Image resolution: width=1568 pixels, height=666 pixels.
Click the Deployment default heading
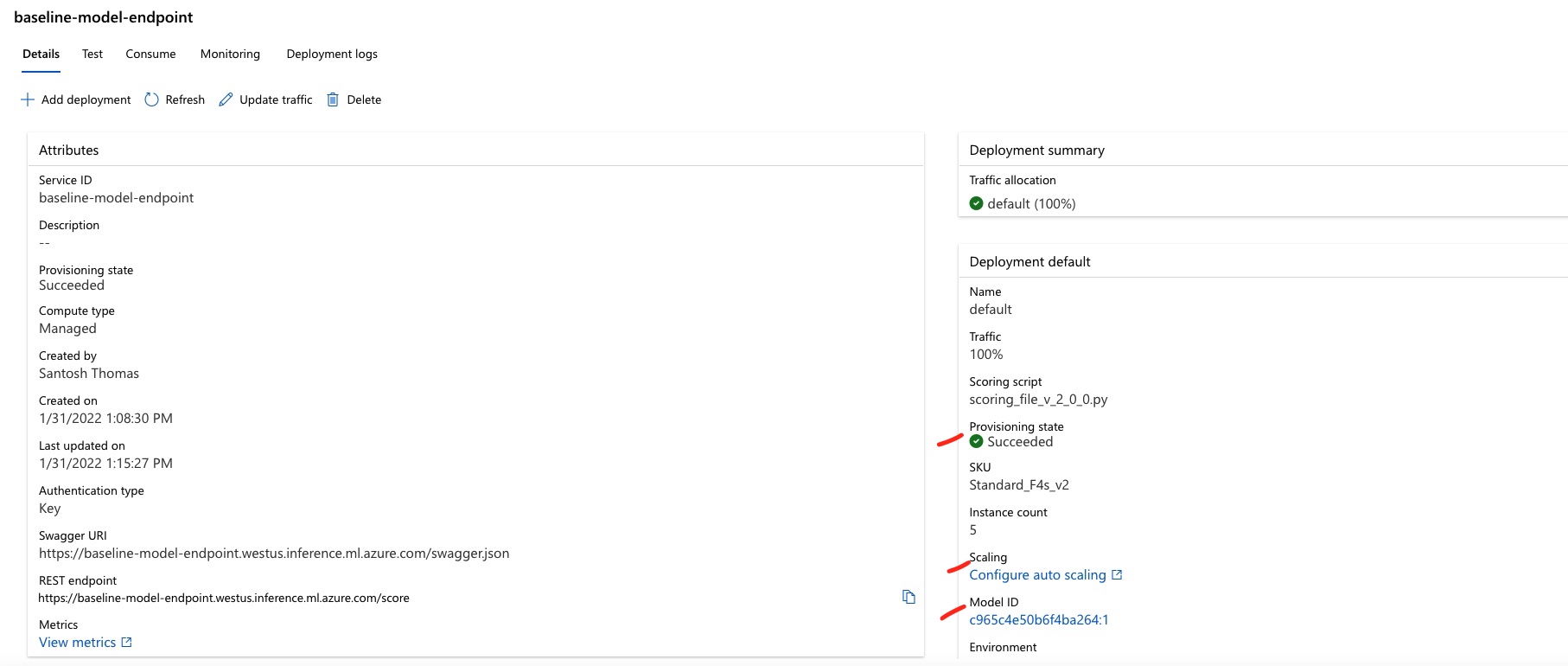(x=1029, y=261)
